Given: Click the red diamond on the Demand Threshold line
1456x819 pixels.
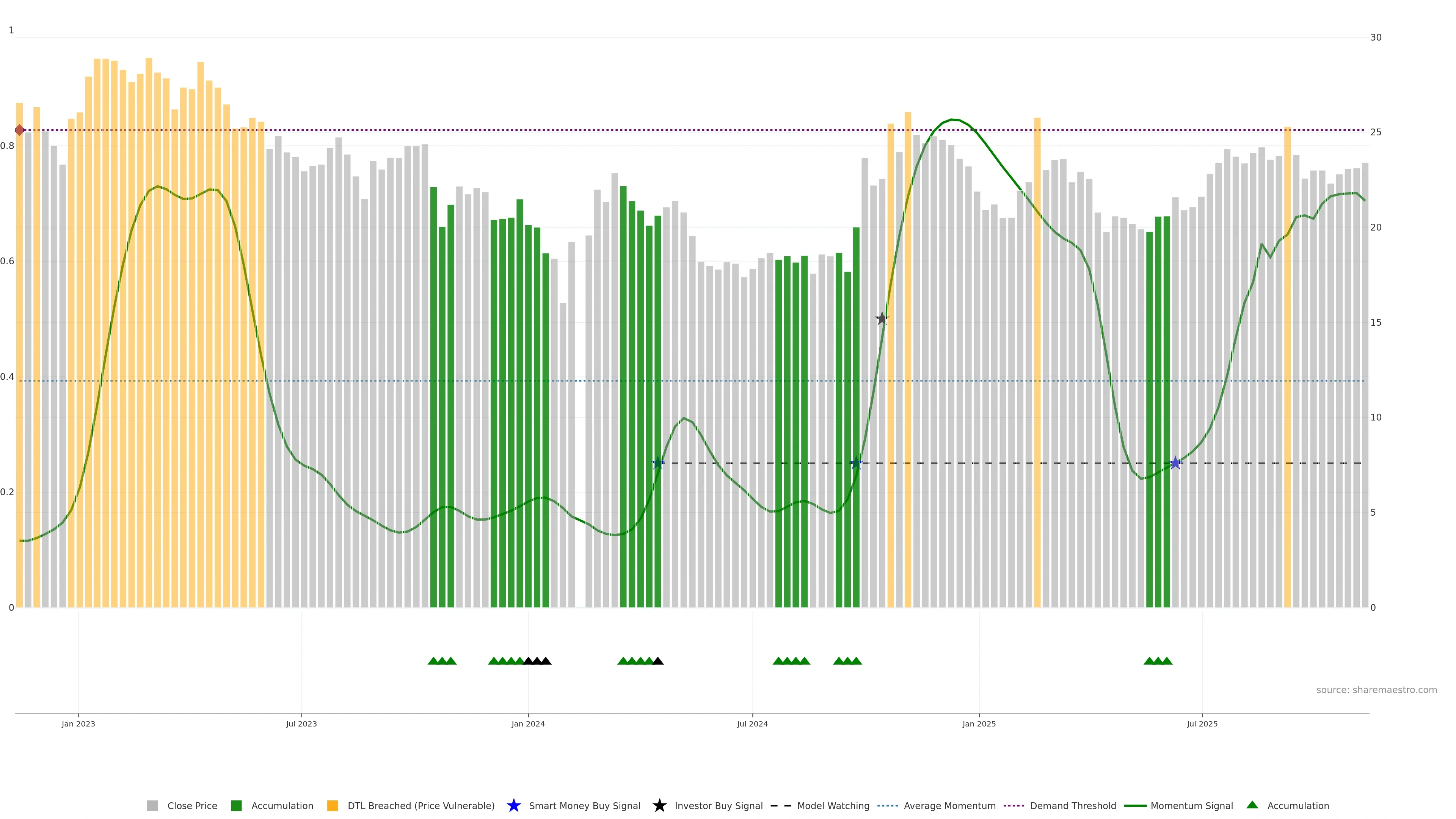Looking at the screenshot, I should point(20,130).
